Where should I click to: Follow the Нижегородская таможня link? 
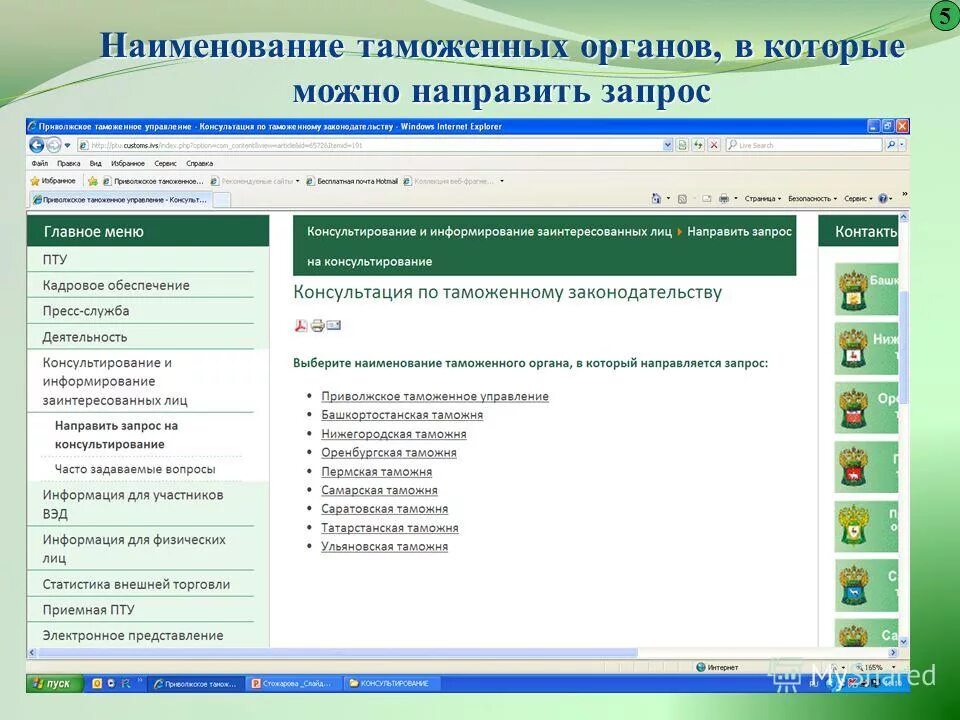point(394,433)
